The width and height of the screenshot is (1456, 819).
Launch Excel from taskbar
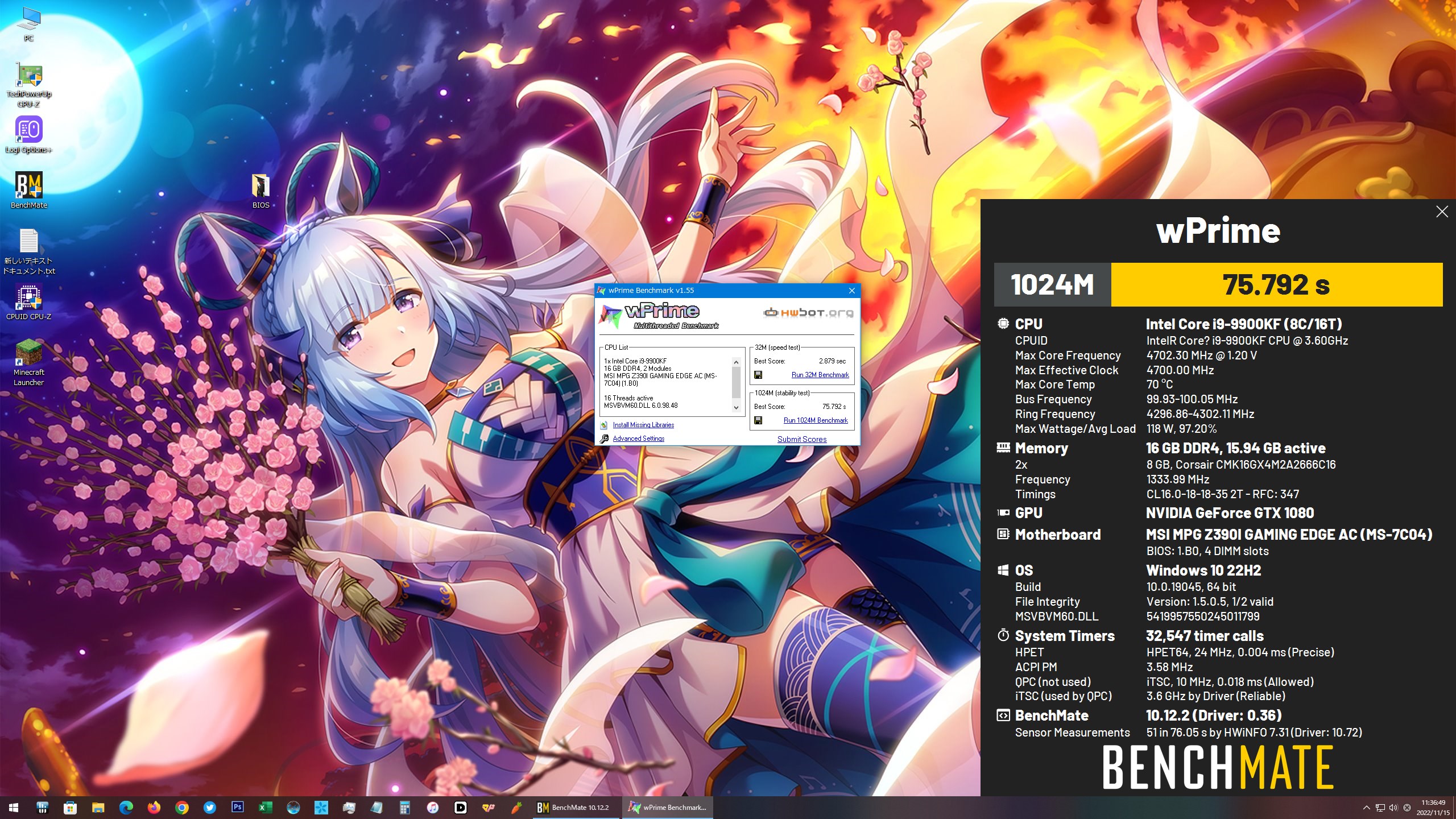[x=265, y=808]
